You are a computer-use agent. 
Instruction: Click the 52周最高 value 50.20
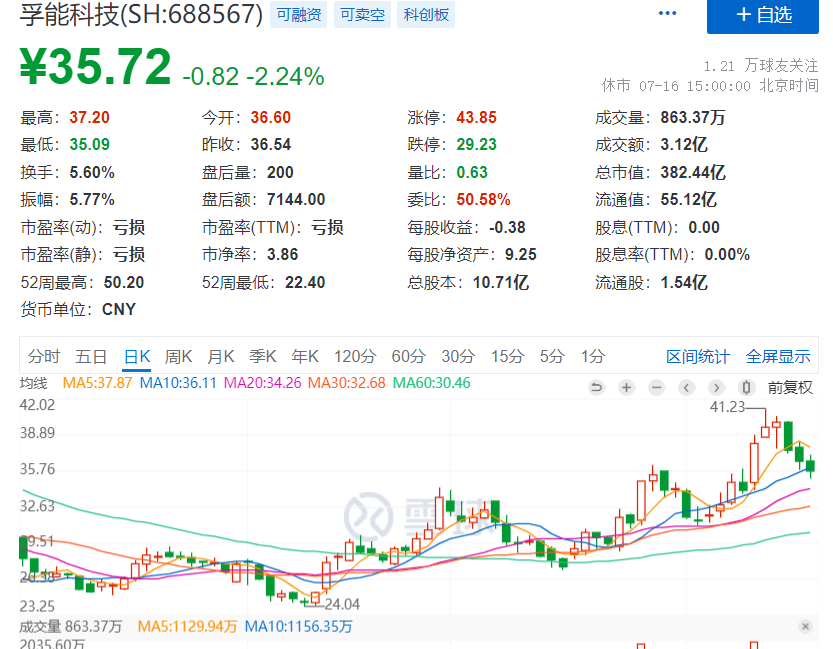(124, 283)
